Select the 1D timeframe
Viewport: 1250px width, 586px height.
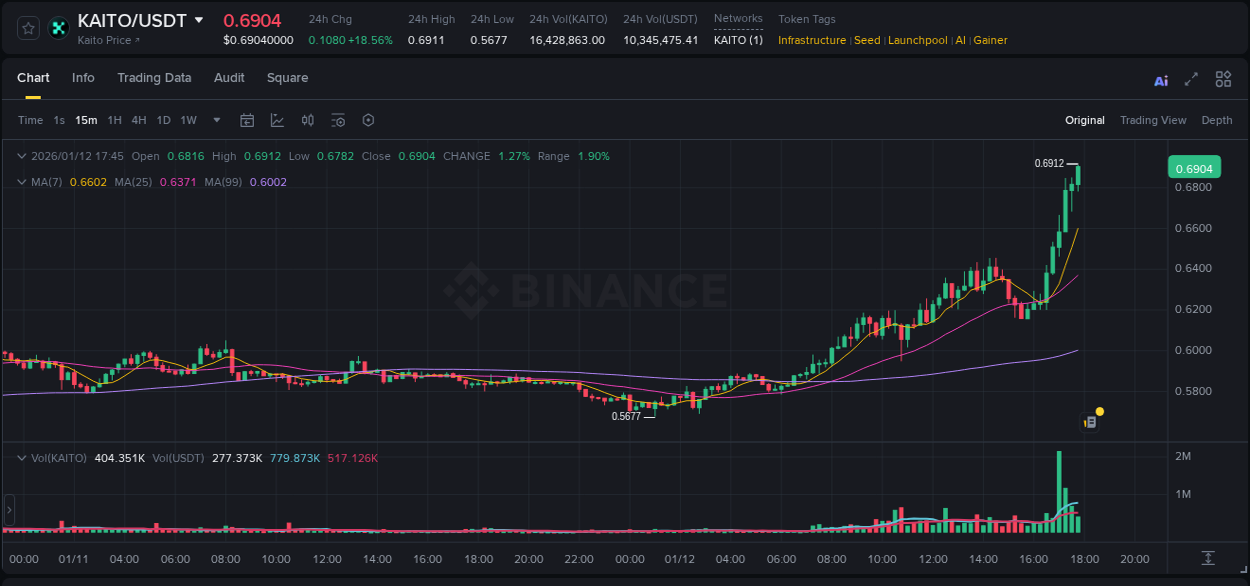click(162, 120)
